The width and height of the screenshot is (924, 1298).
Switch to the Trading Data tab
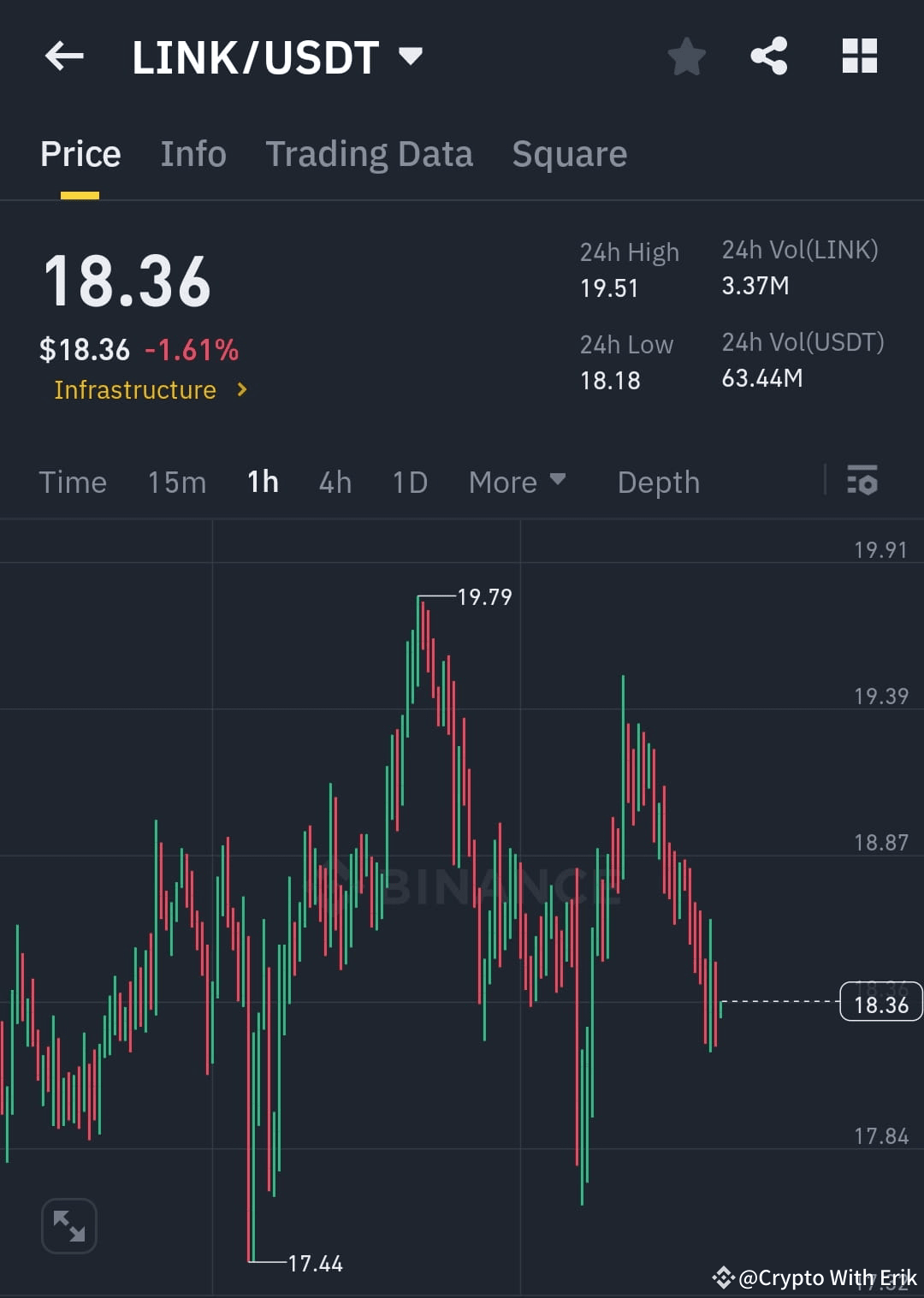[369, 153]
